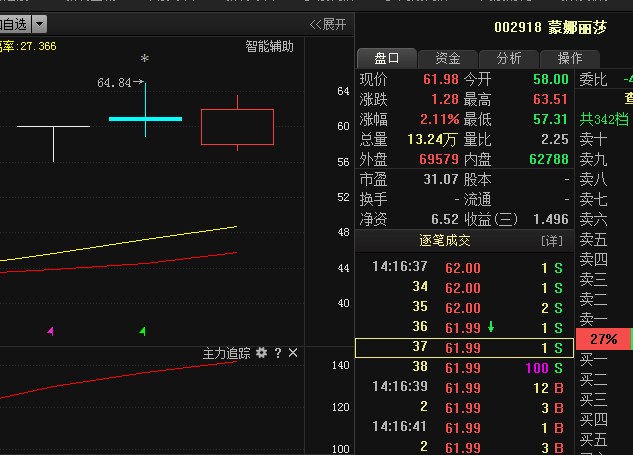Image resolution: width=633 pixels, height=455 pixels.
Task: Click the magenta triangle marker below chart
Action: 50,331
